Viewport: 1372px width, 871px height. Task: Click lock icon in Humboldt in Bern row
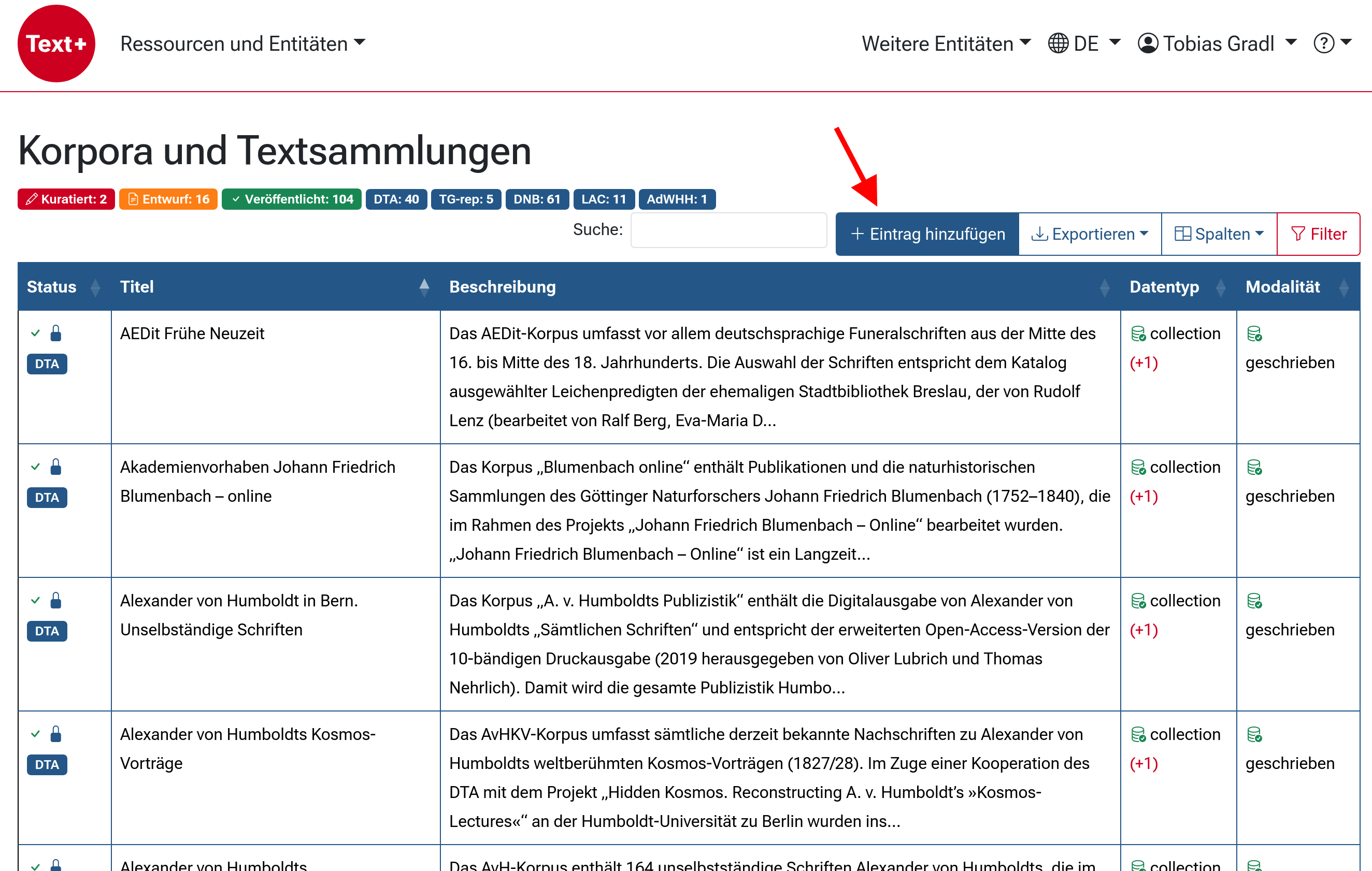(56, 601)
